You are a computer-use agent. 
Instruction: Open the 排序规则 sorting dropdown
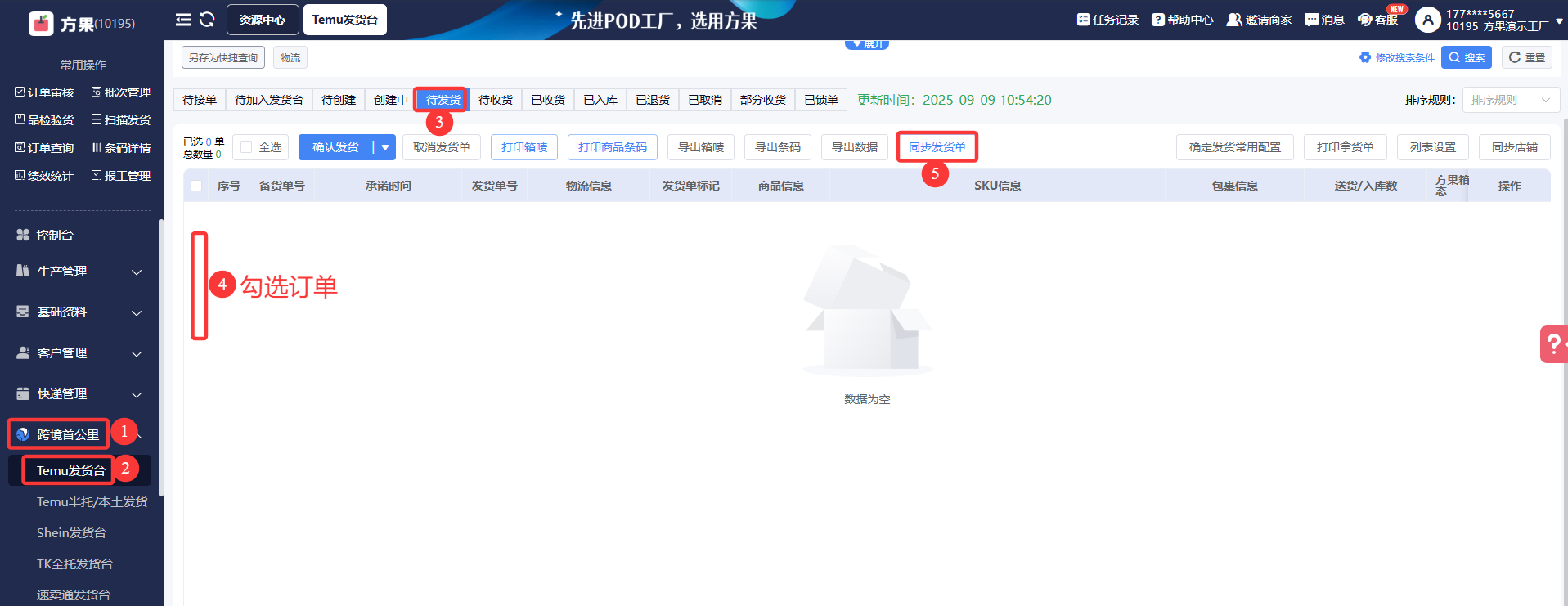[x=1510, y=100]
